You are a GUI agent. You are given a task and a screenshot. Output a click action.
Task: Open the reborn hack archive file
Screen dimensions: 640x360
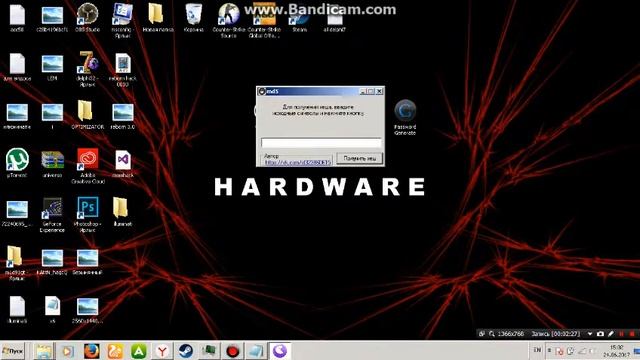pyautogui.click(x=122, y=69)
